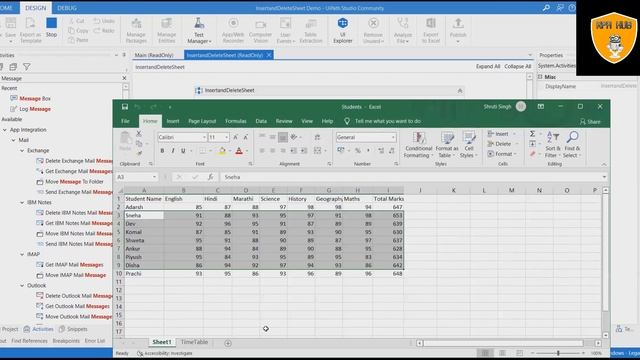Expand the formula bar arrow
This screenshot has width=640, height=360.
(604, 177)
